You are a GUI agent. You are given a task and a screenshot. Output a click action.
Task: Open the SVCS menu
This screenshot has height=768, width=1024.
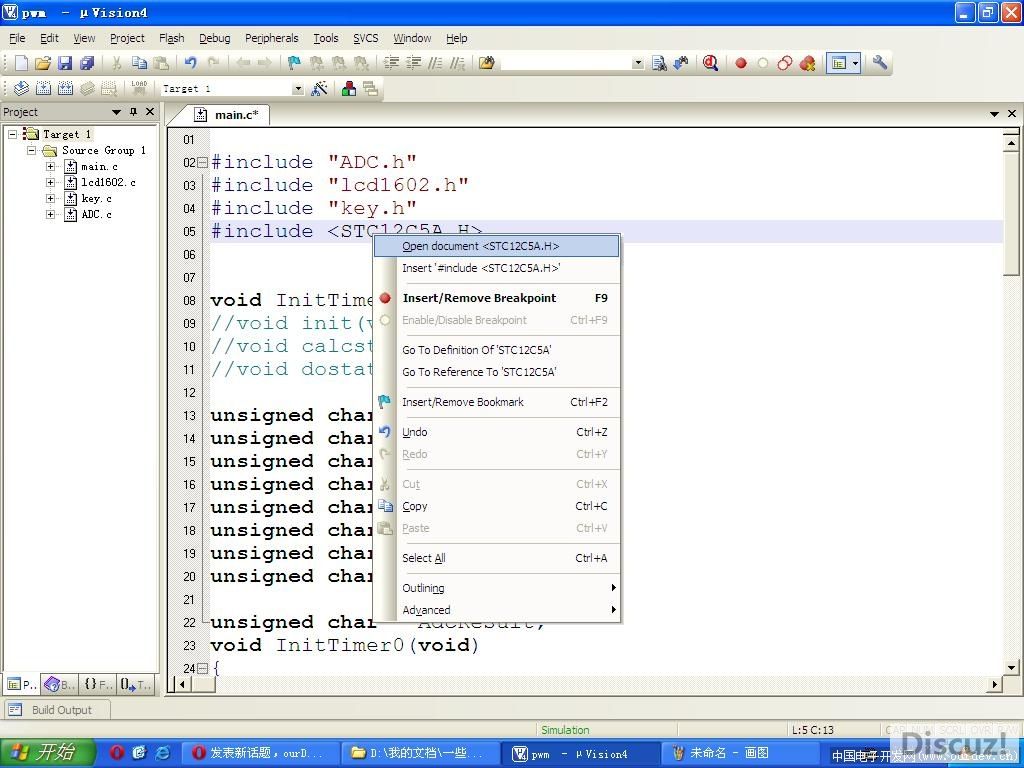coord(366,38)
